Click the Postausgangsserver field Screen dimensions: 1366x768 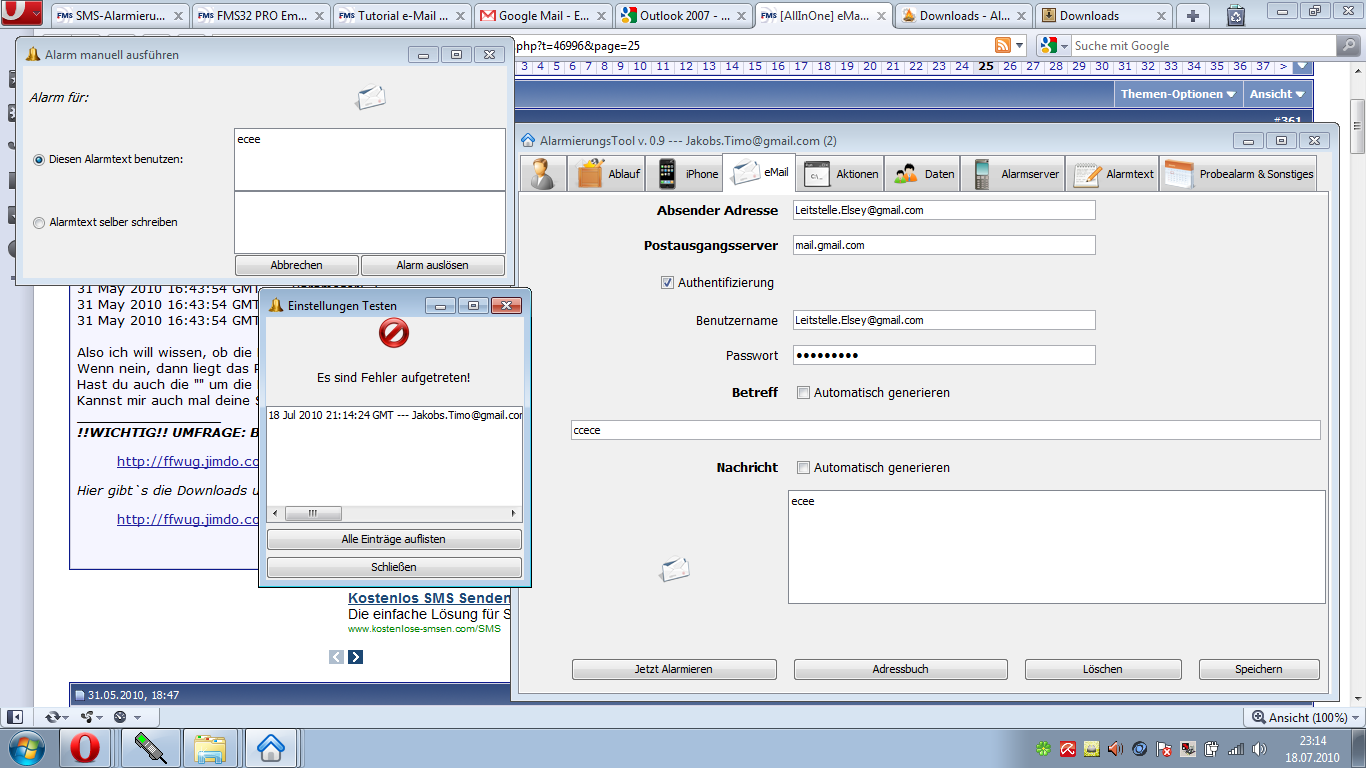coord(944,245)
